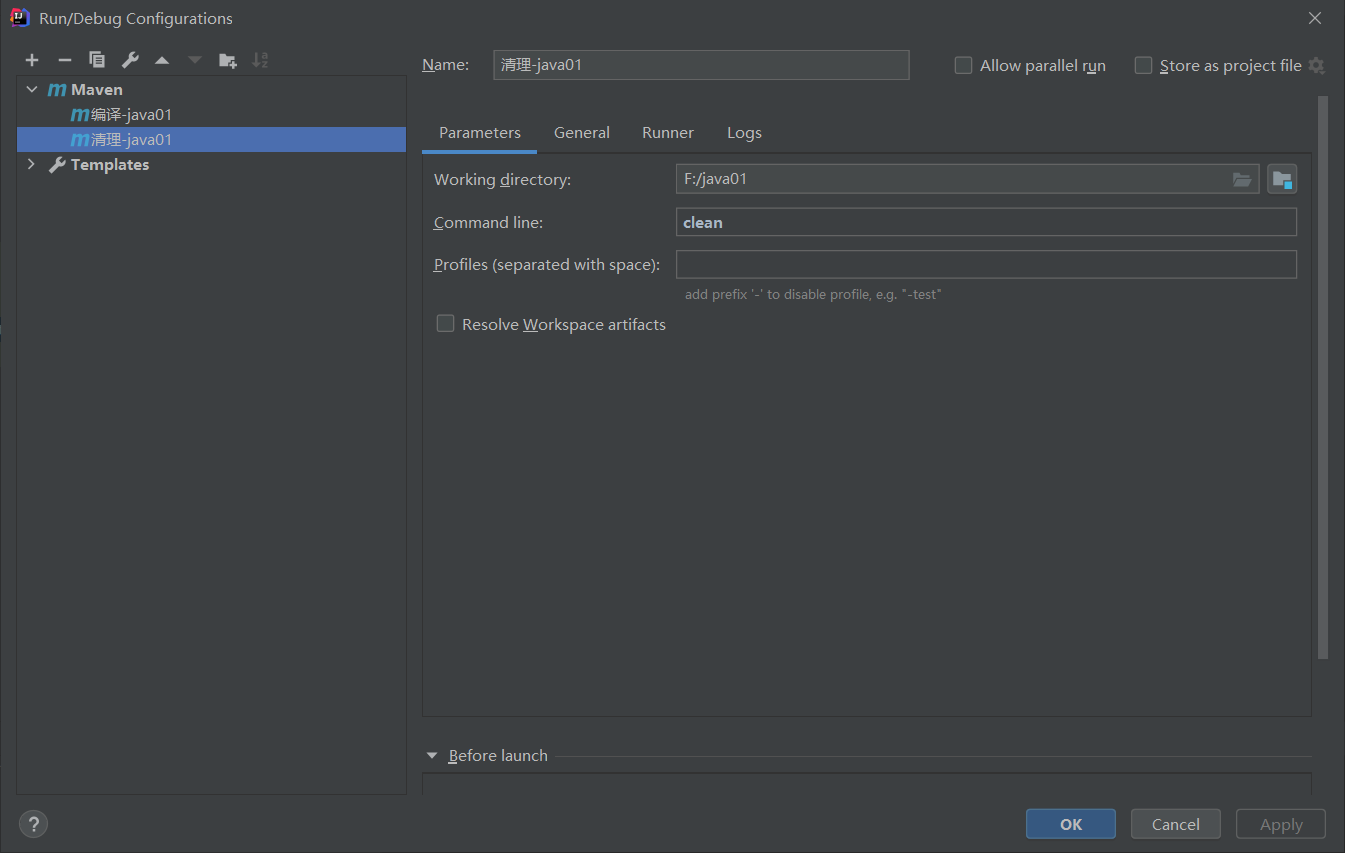Switch to General tab
This screenshot has height=853, width=1345.
582,133
